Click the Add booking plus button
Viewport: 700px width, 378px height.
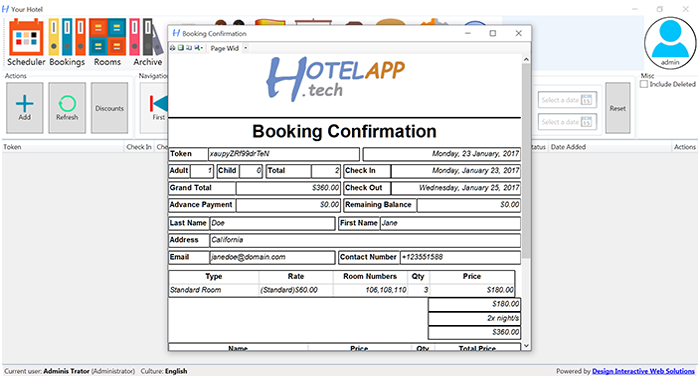tap(25, 108)
